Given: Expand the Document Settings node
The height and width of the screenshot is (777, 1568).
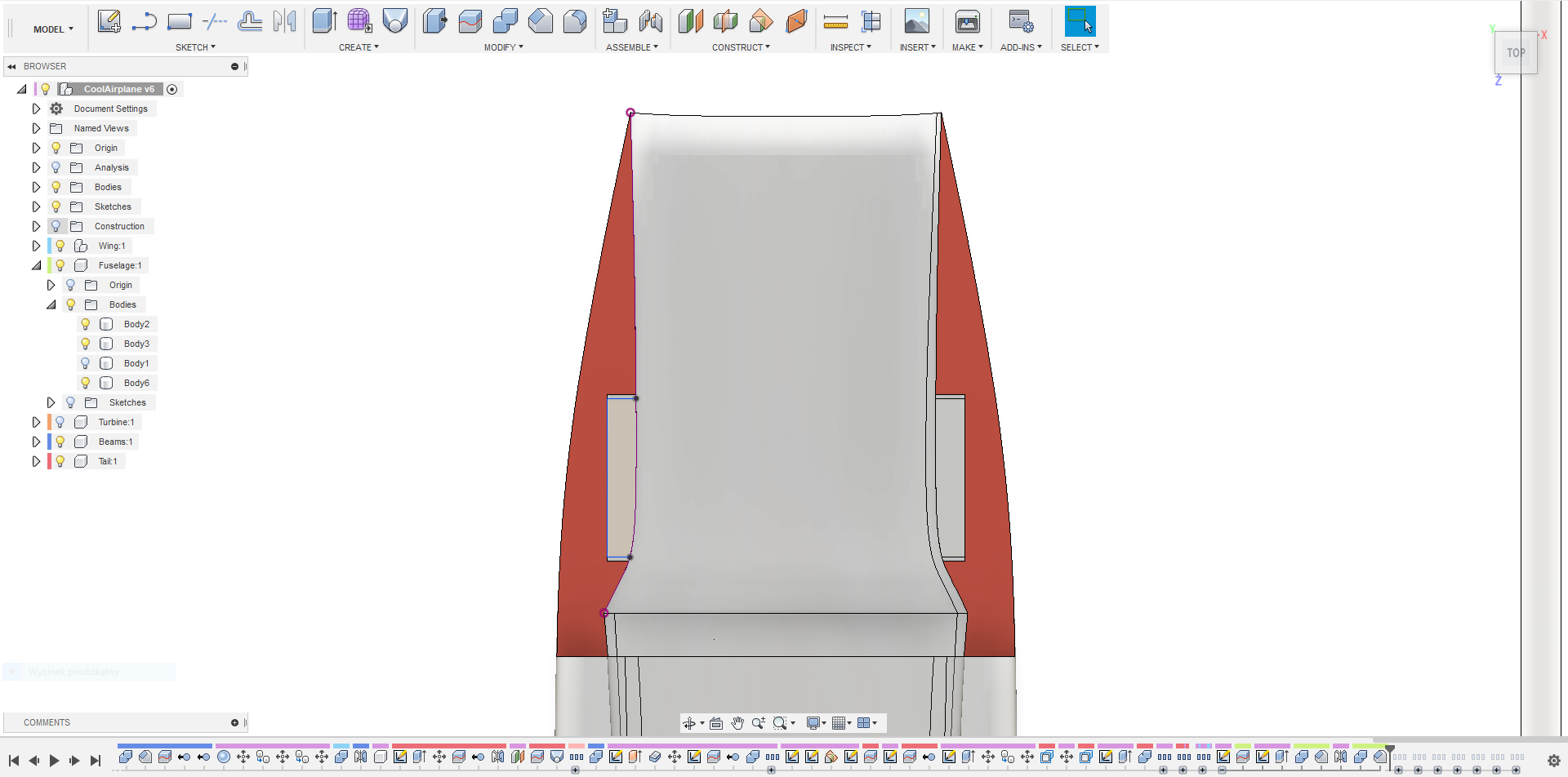Looking at the screenshot, I should [36, 109].
